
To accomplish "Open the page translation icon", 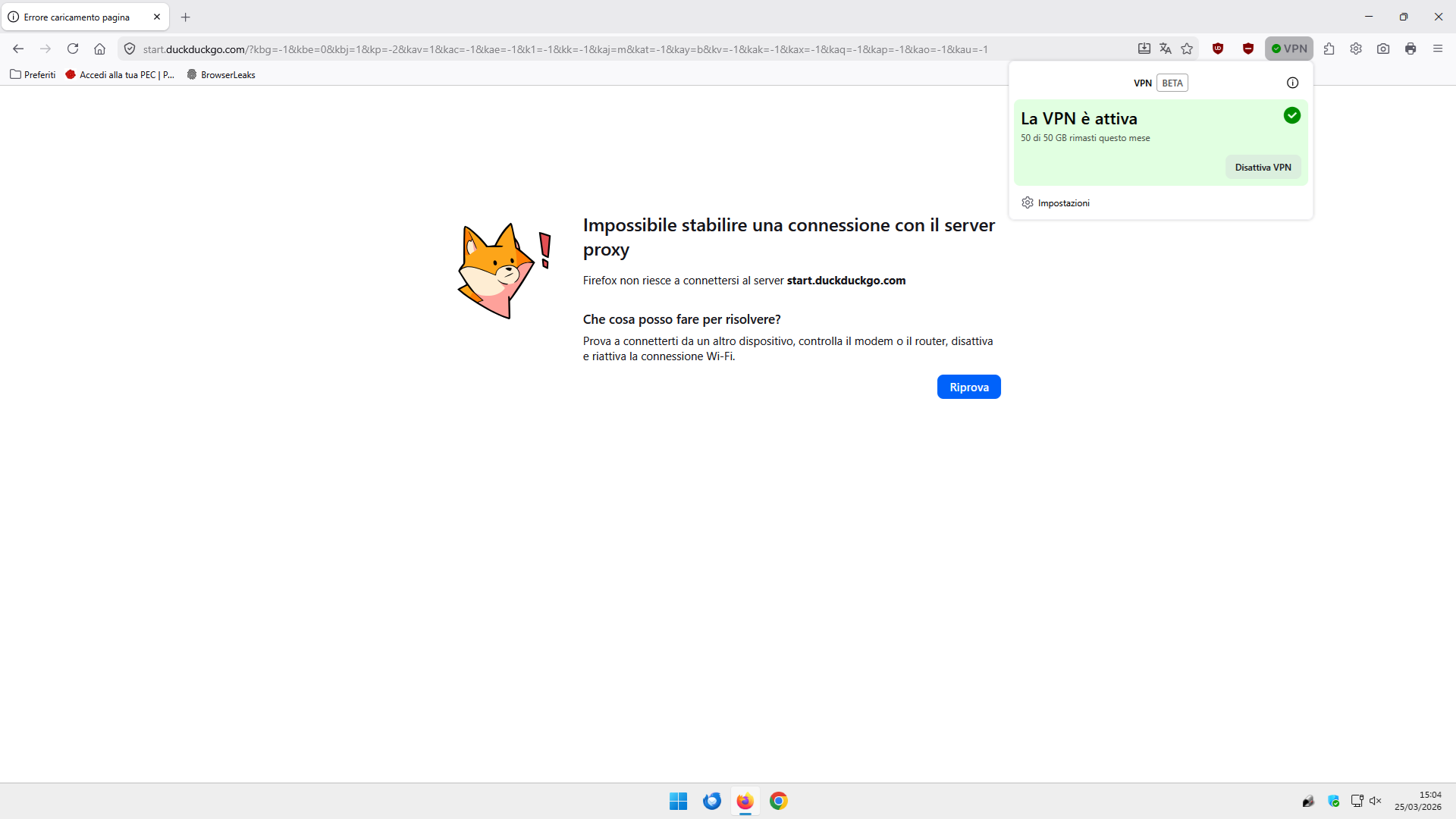I will [1166, 49].
